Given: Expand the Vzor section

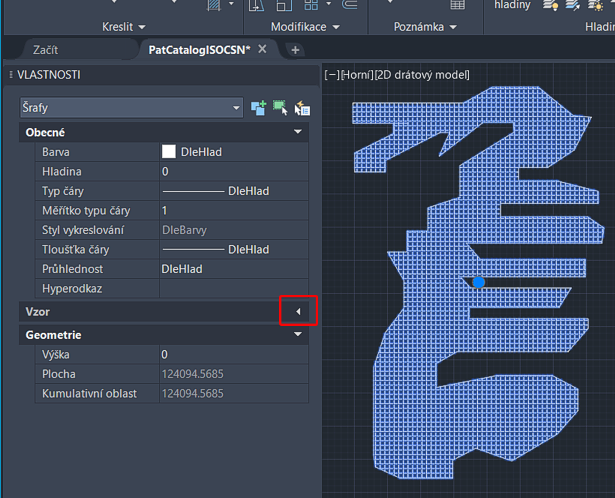Looking at the screenshot, I should [x=298, y=312].
